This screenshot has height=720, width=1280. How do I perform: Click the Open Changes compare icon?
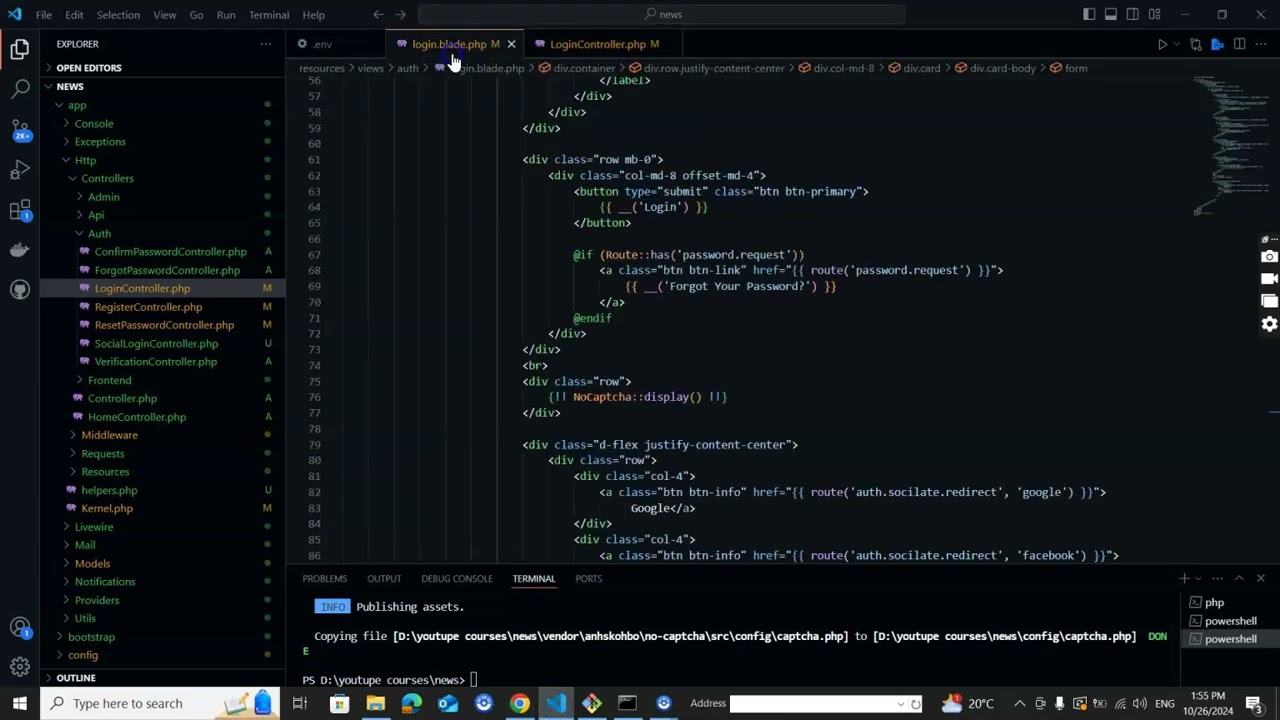click(x=1195, y=44)
